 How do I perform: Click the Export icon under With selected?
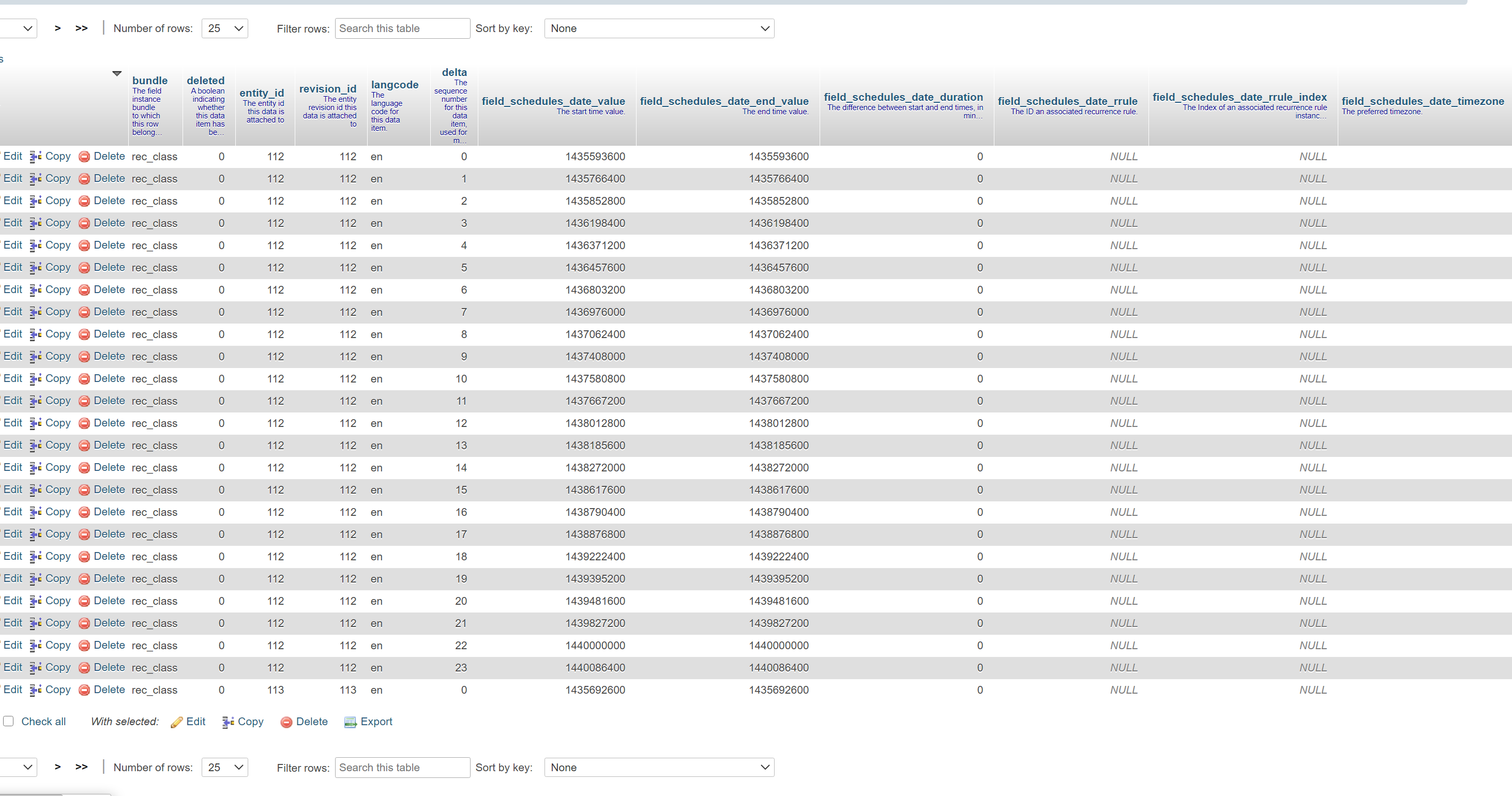[351, 722]
